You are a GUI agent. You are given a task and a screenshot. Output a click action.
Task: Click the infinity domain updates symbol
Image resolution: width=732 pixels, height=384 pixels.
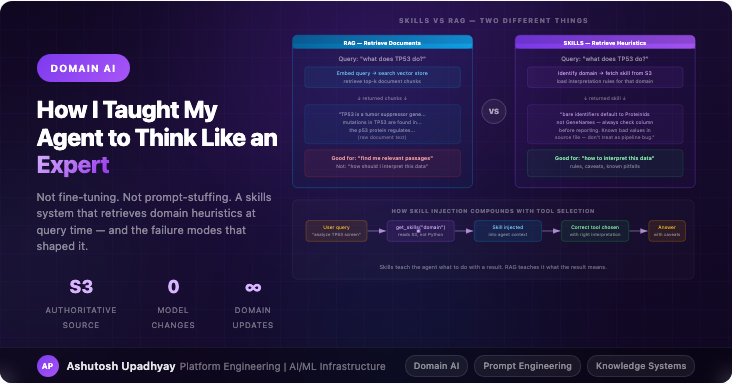click(253, 287)
